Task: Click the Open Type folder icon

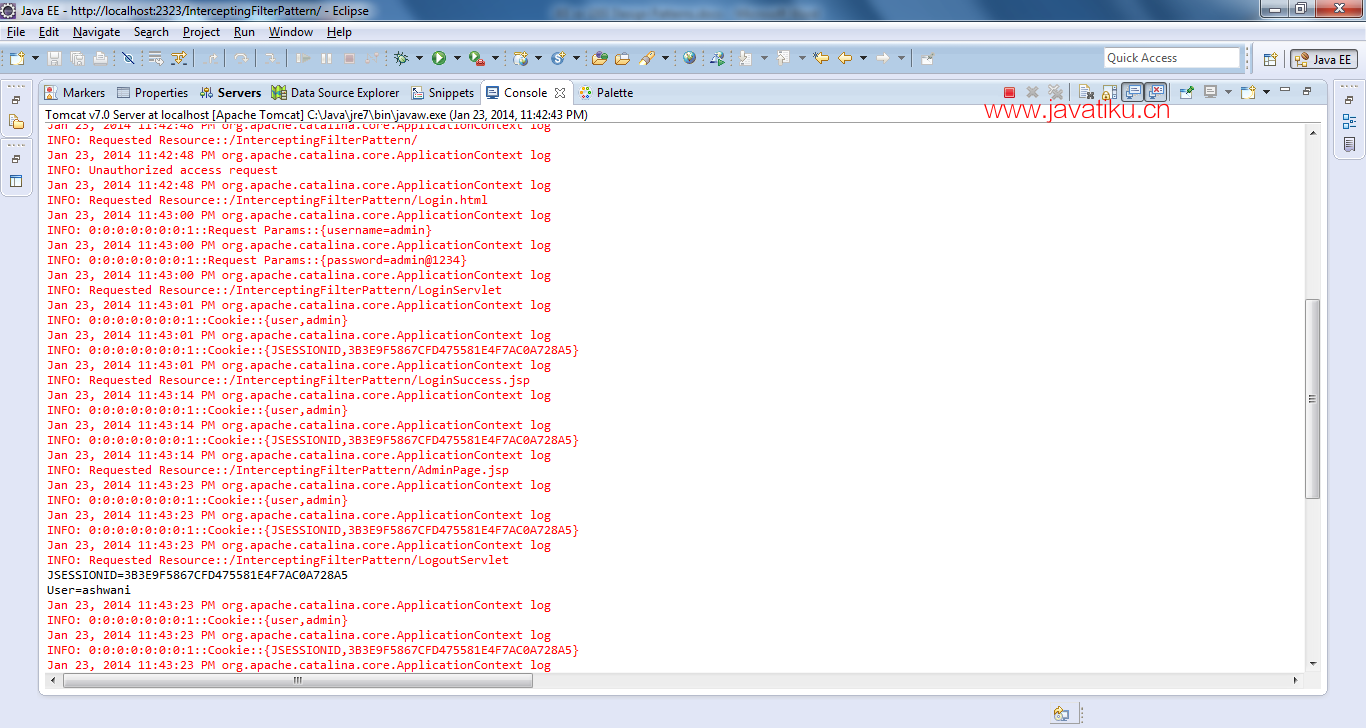Action: click(599, 58)
